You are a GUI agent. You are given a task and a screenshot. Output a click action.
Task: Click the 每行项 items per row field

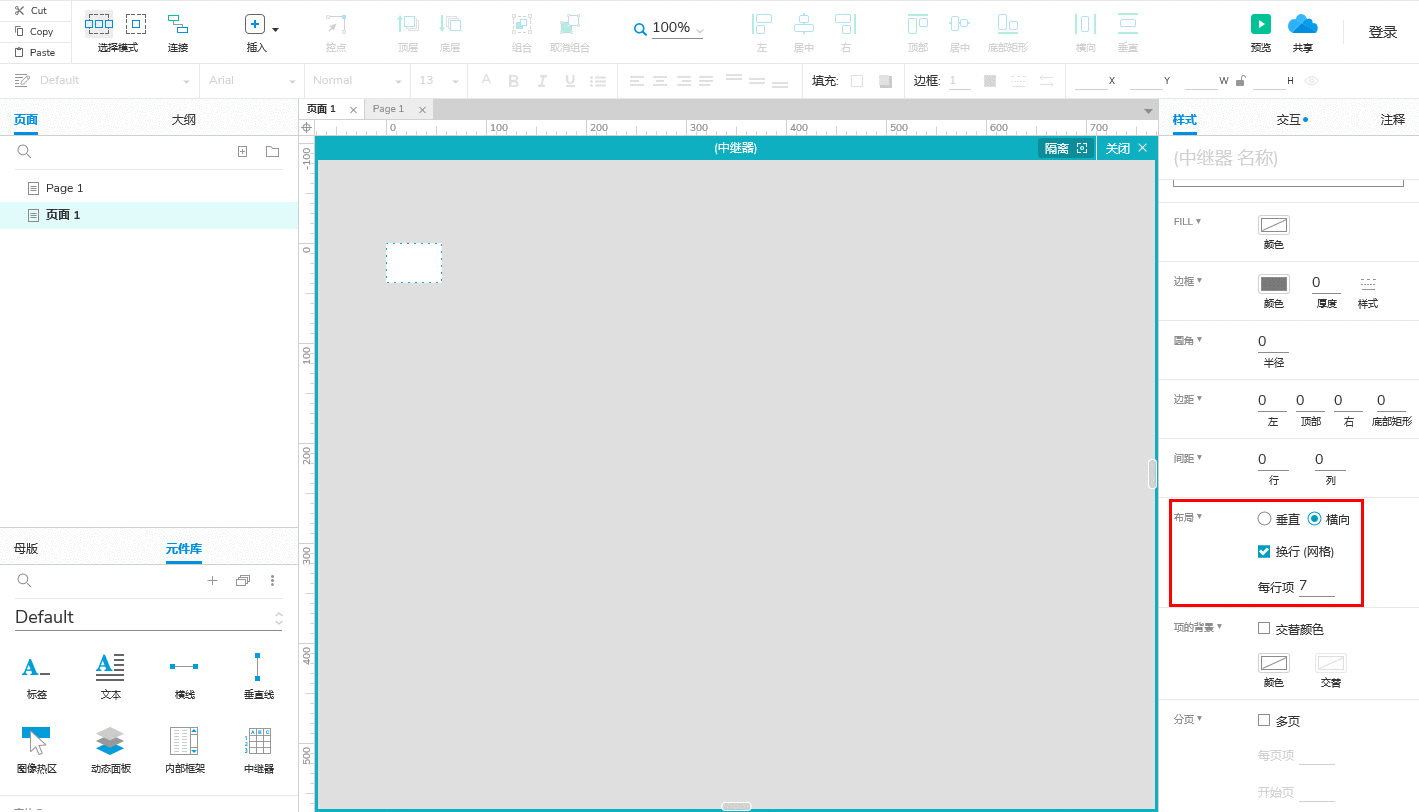tap(1316, 586)
